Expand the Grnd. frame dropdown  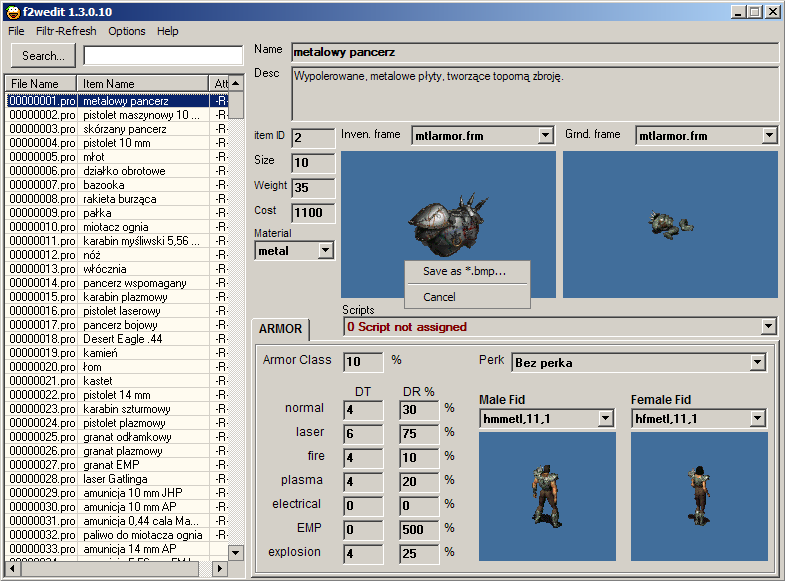769,136
